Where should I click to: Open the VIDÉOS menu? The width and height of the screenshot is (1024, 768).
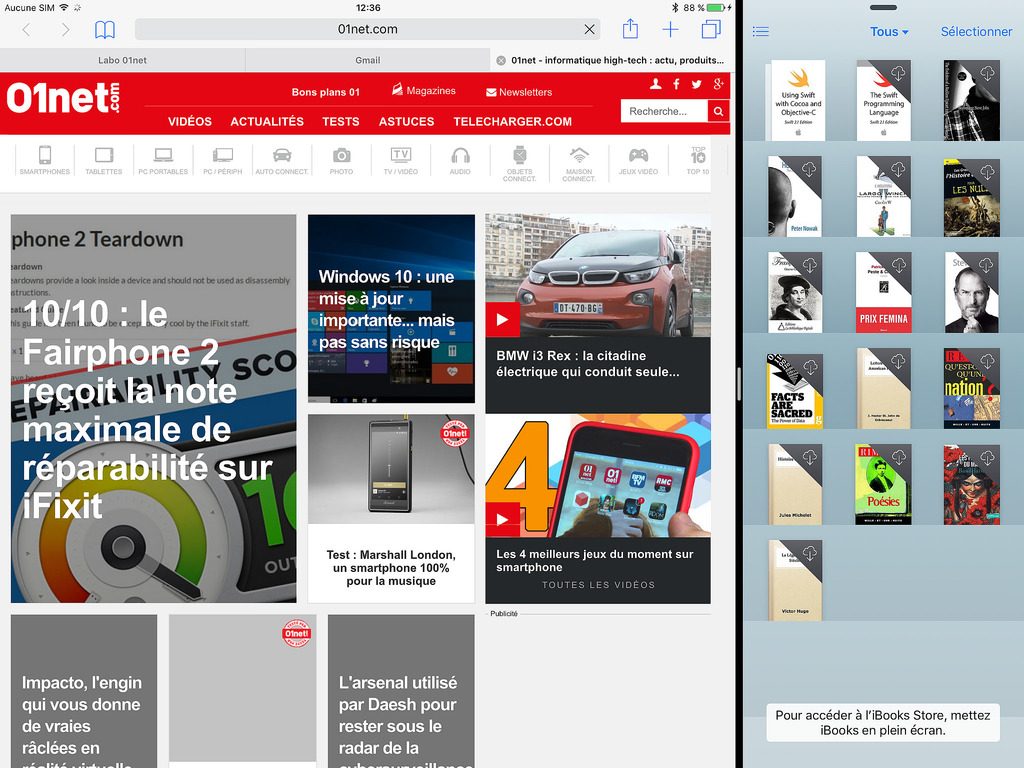click(189, 121)
